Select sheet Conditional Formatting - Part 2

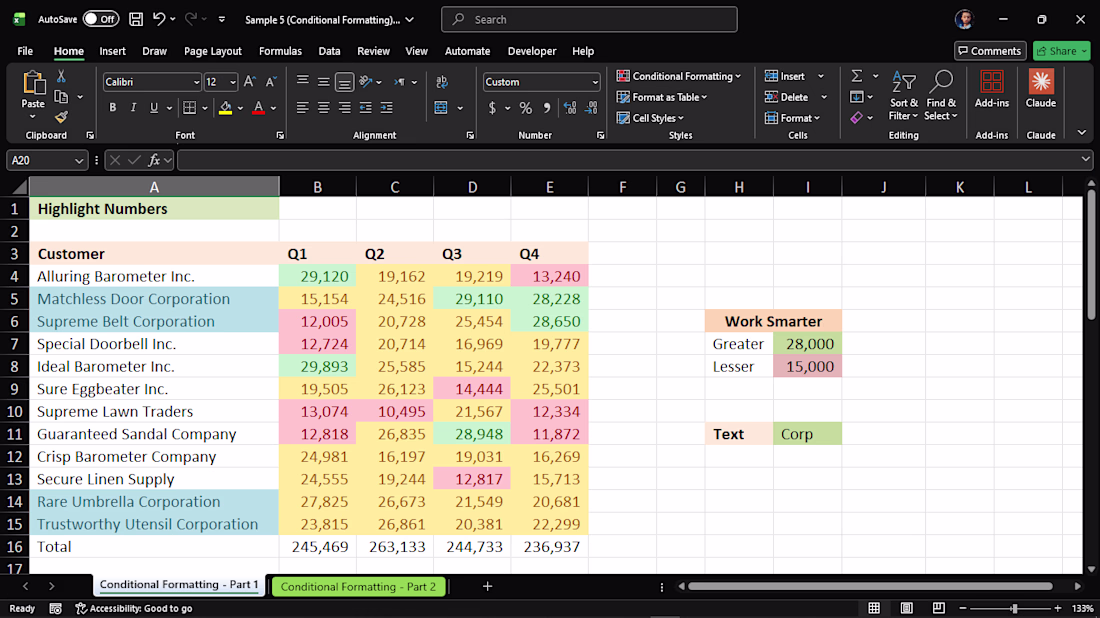(358, 586)
